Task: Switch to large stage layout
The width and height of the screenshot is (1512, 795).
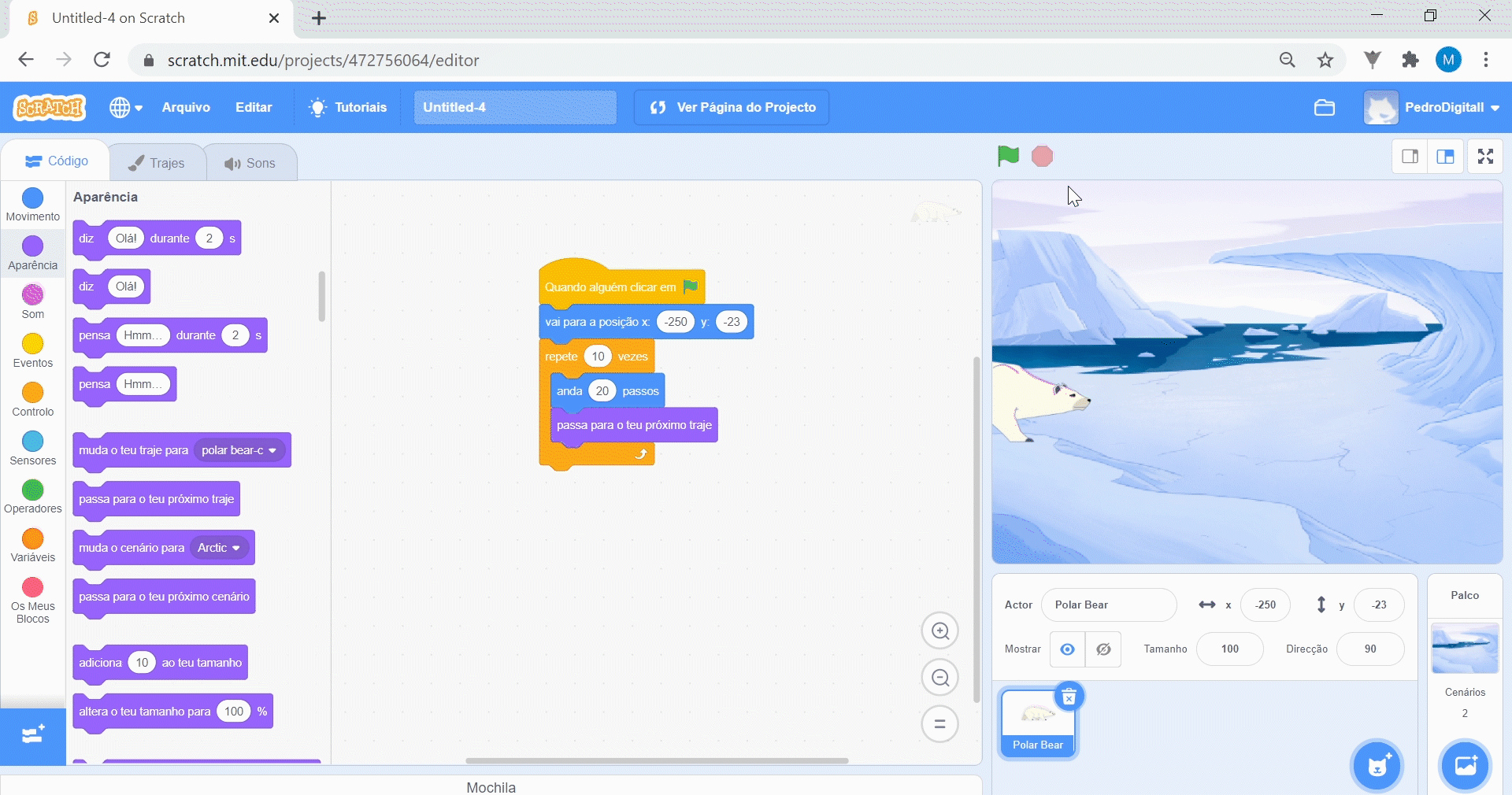Action: coord(1446,157)
